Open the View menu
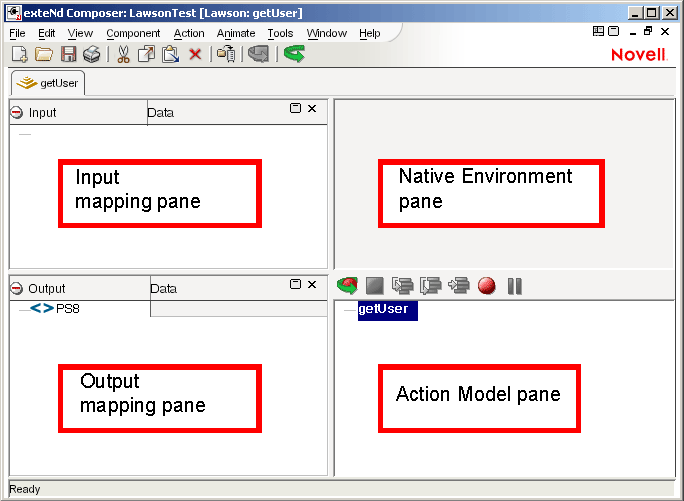 [x=80, y=33]
